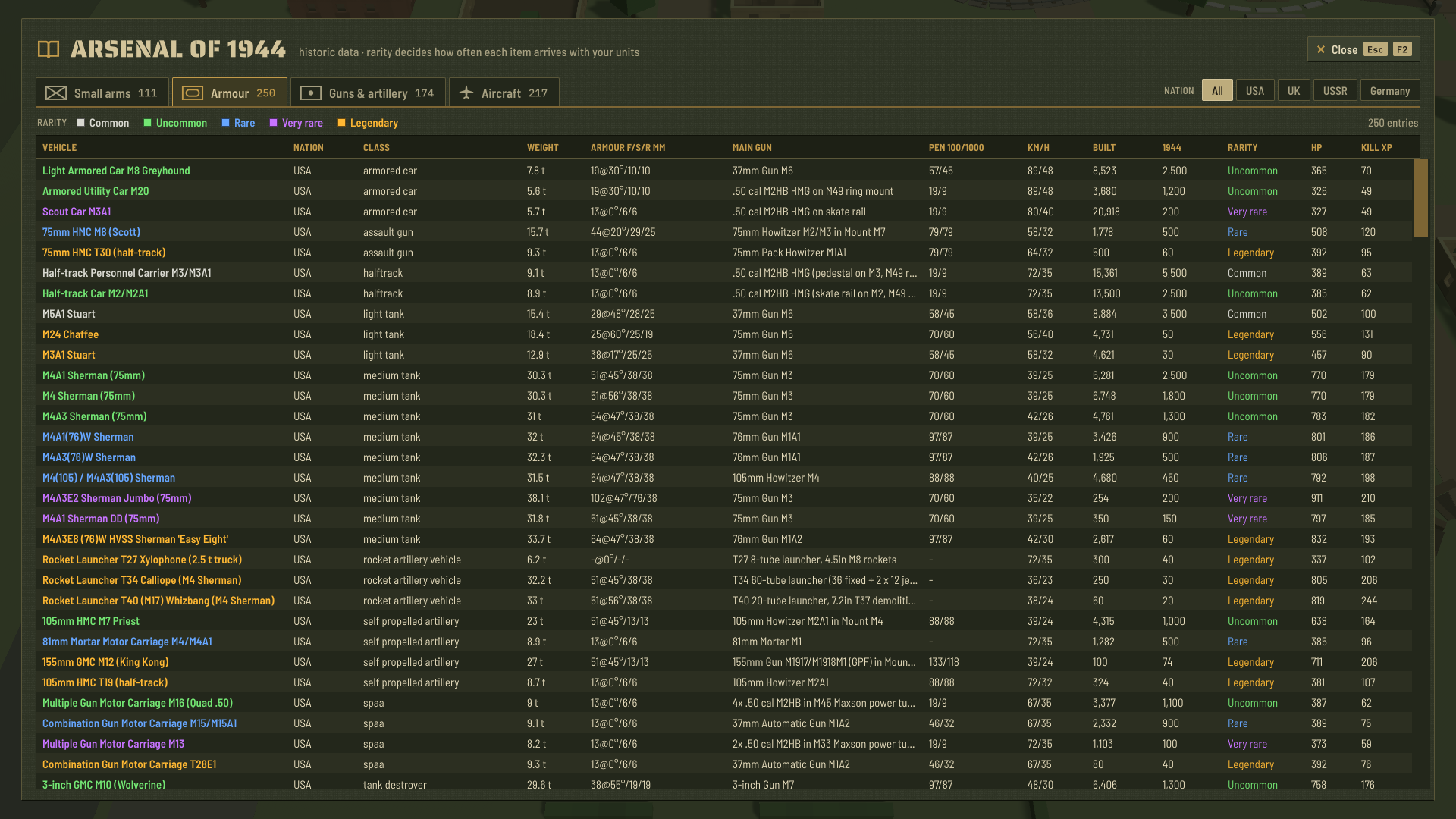Click the Very rare rarity legend label
Screen dimensions: 1456x819
click(303, 123)
